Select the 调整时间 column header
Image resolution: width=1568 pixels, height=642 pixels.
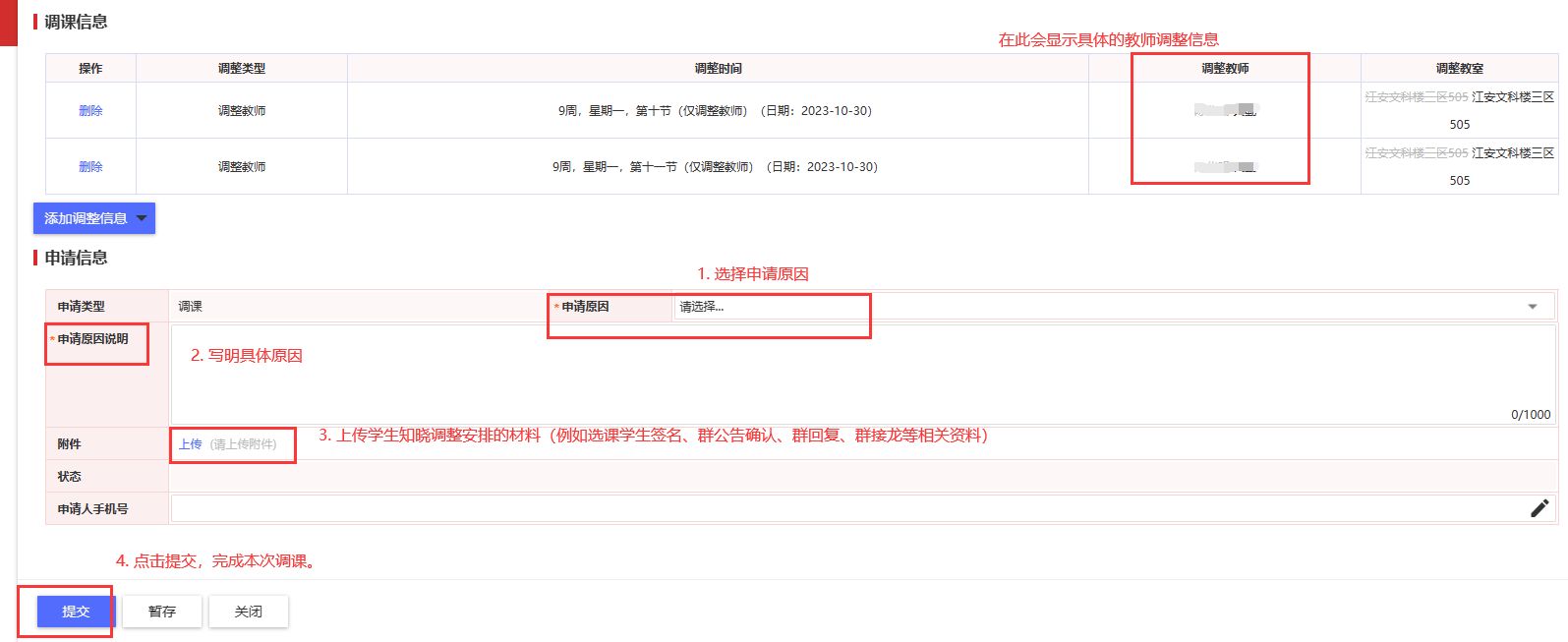tap(718, 69)
